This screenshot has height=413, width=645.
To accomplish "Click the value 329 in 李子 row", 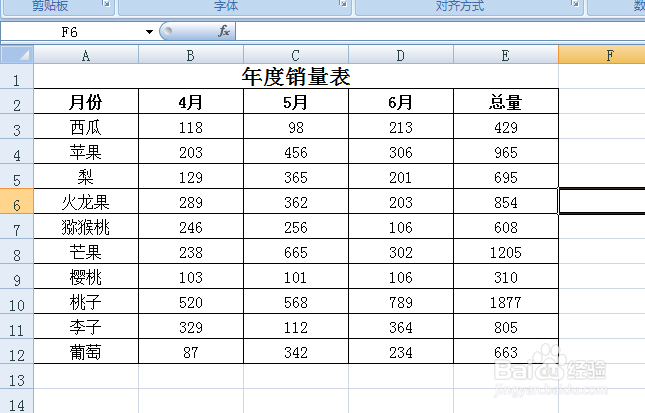I will coord(191,327).
